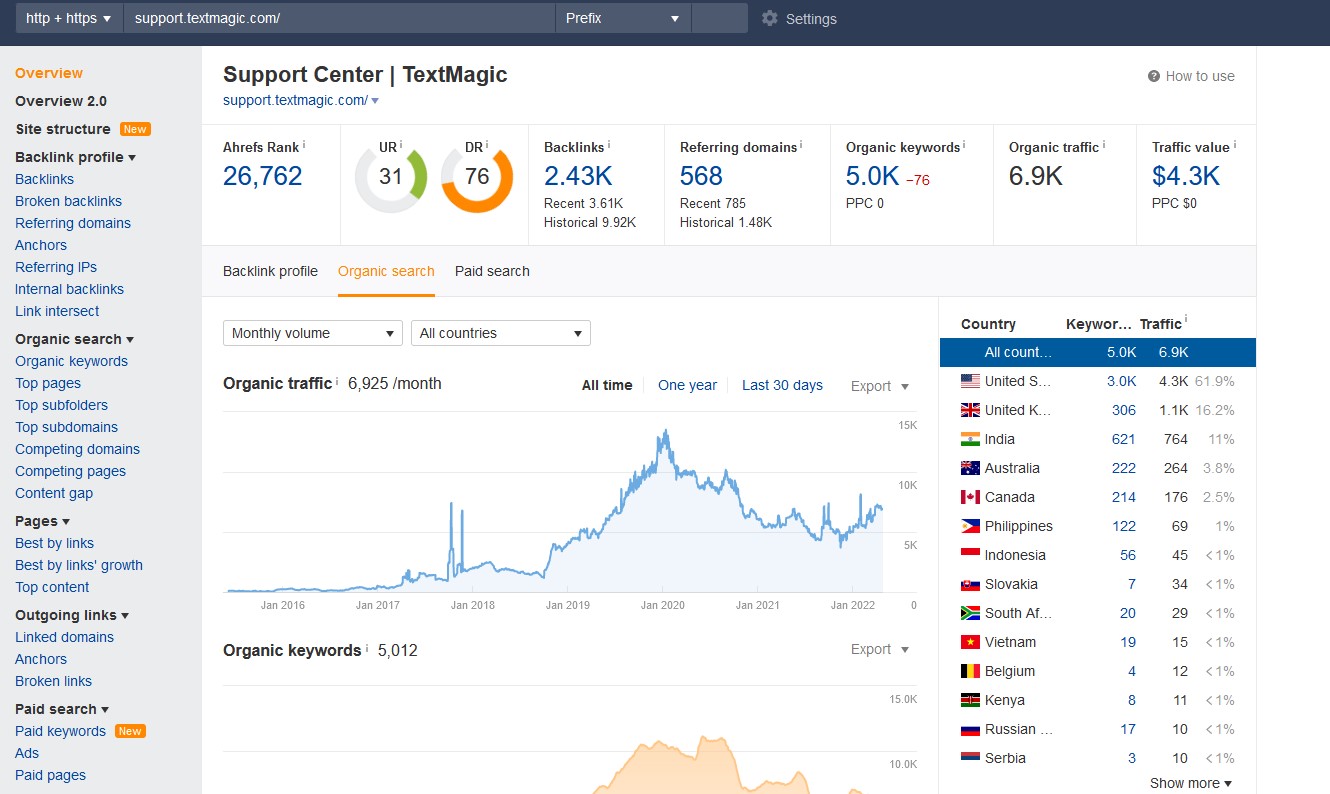This screenshot has height=794, width=1330.
Task: Click the India flag icon
Action: pos(970,439)
